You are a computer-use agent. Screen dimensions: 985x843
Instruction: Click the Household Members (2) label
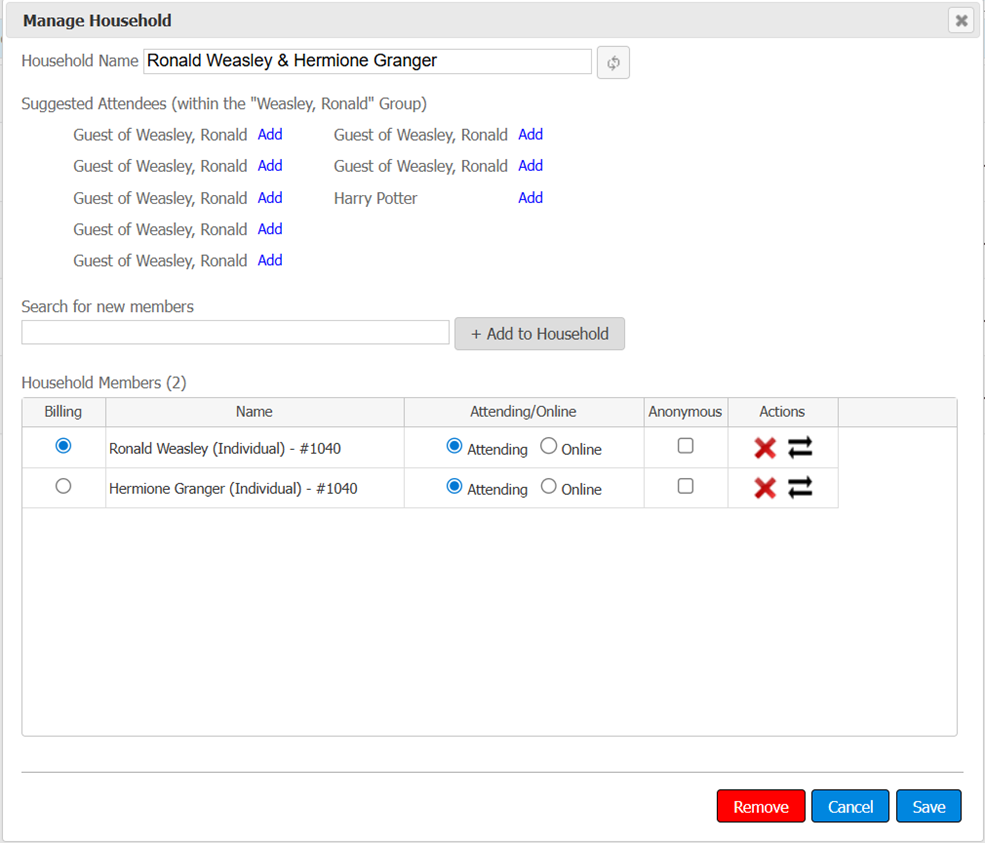104,383
